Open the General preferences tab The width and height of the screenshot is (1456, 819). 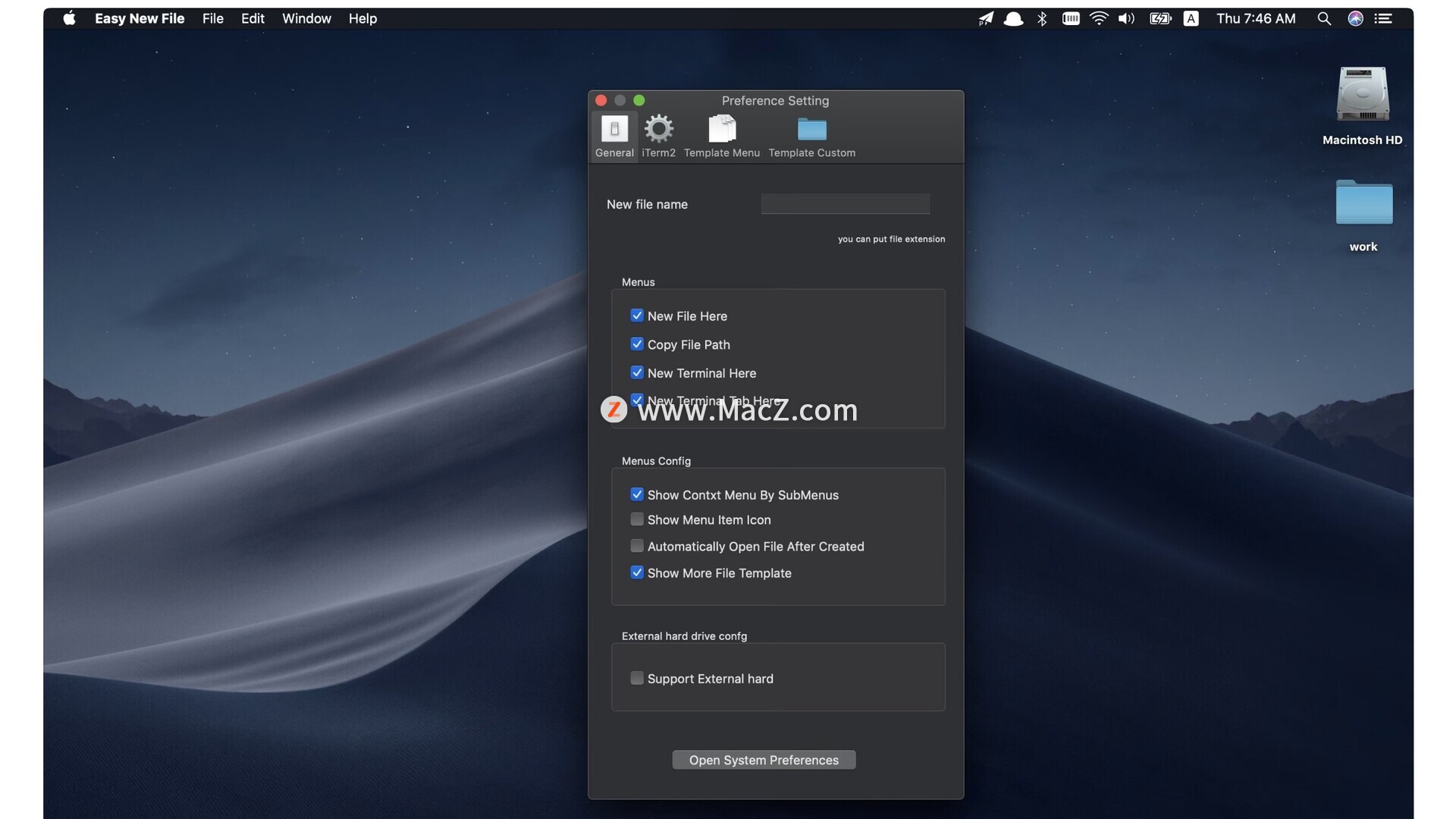(614, 136)
